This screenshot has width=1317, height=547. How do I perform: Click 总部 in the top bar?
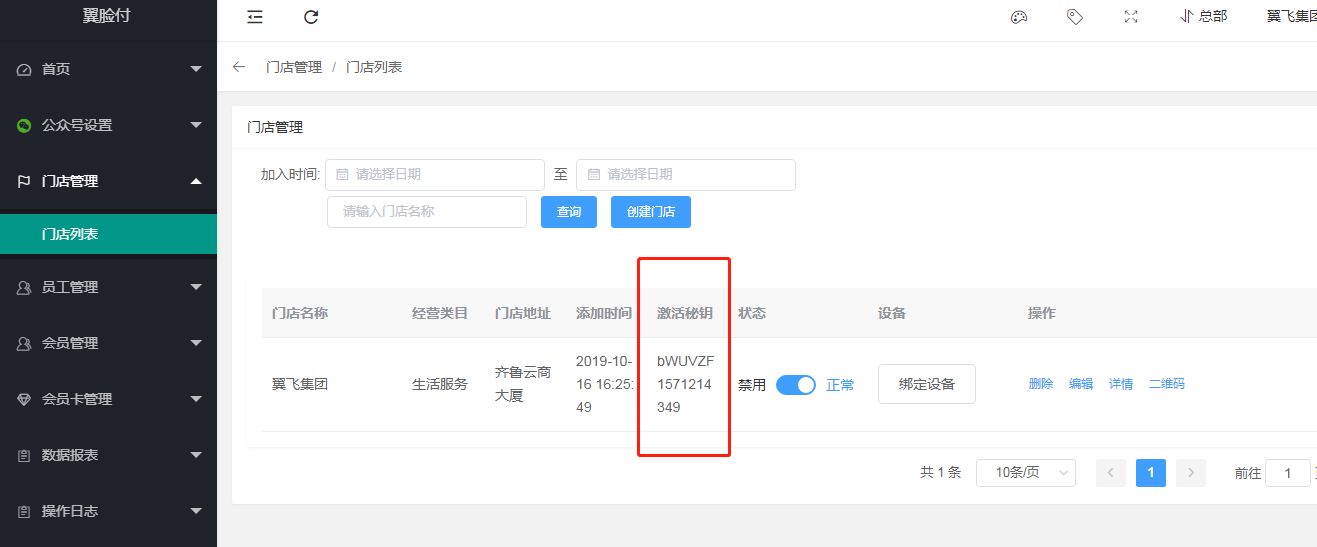pos(1203,16)
